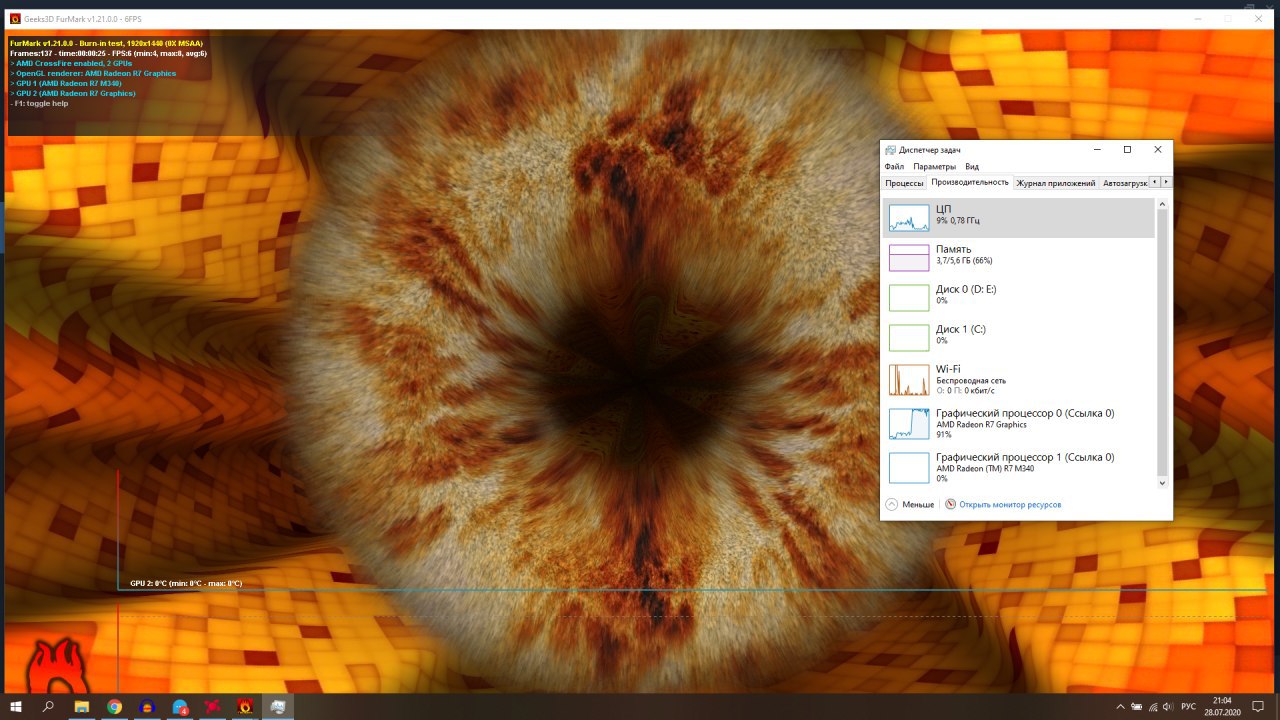Select Графический процессор 0 item
This screenshot has height=720, width=1280.
(x=1018, y=423)
